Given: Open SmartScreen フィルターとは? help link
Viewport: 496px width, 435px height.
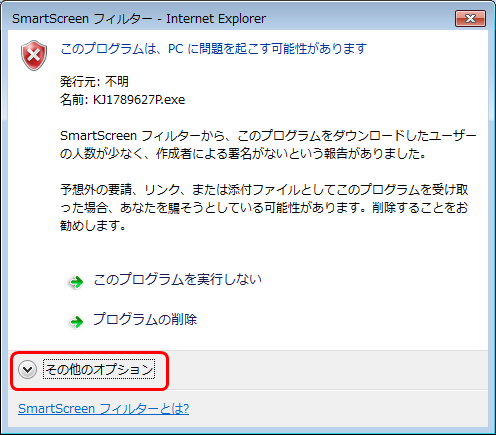Looking at the screenshot, I should 104,408.
